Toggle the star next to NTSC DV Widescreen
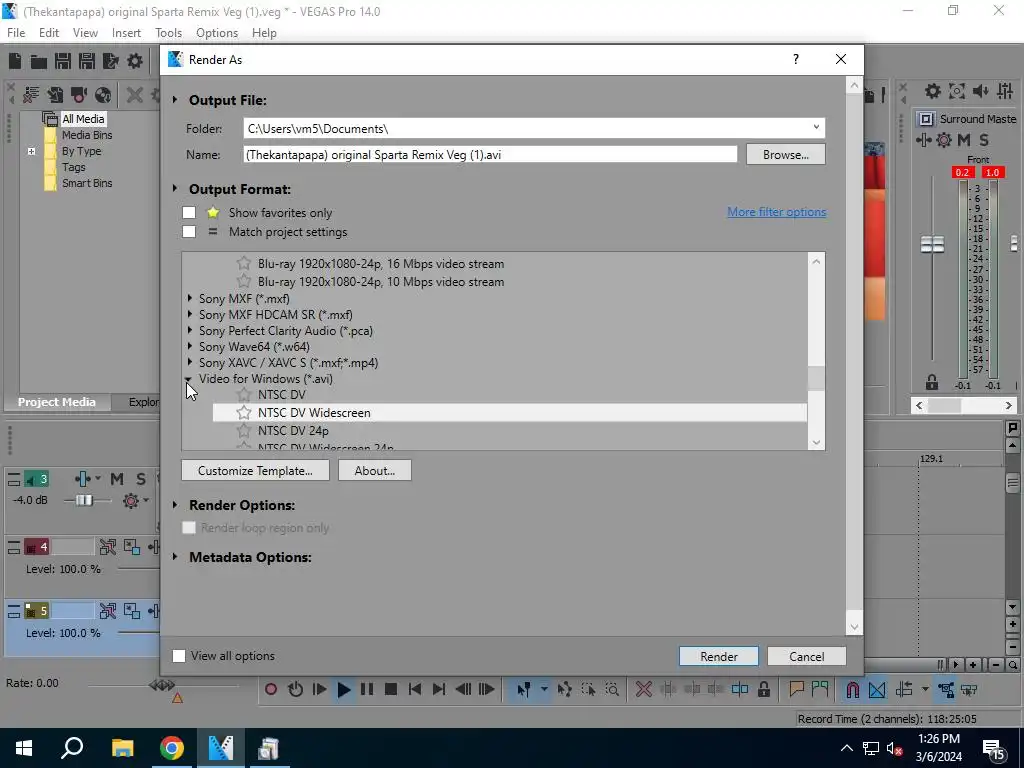 point(244,413)
